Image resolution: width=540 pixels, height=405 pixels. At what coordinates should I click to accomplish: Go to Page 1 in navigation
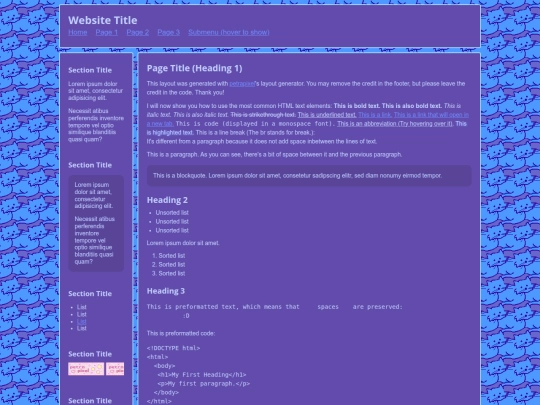click(107, 32)
